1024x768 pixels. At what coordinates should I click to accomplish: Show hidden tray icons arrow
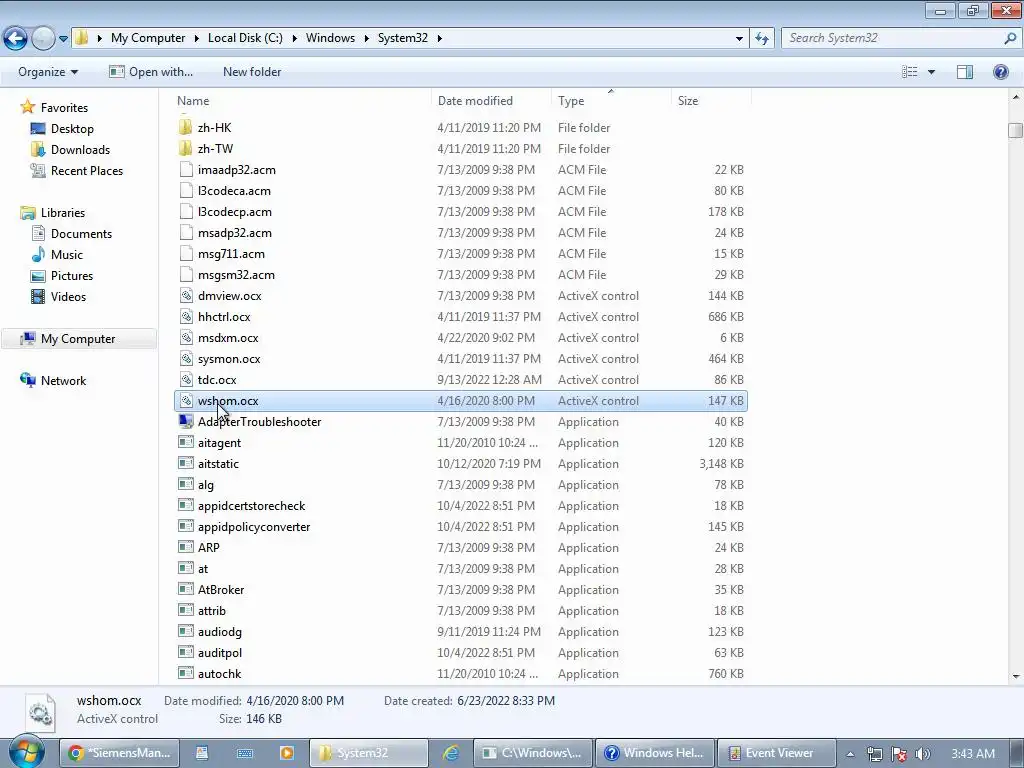[850, 754]
